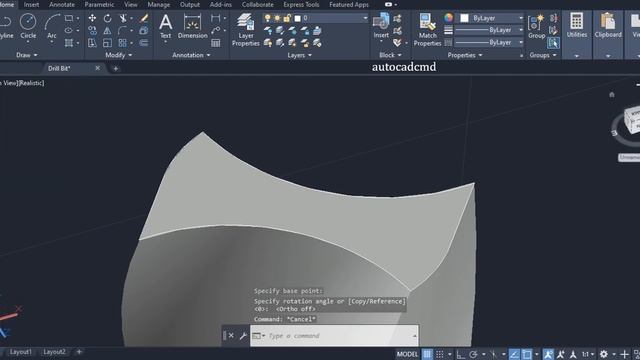Toggle layer on/off lightbulb icon
Image resolution: width=640 pixels, height=360 pixels.
point(267,18)
